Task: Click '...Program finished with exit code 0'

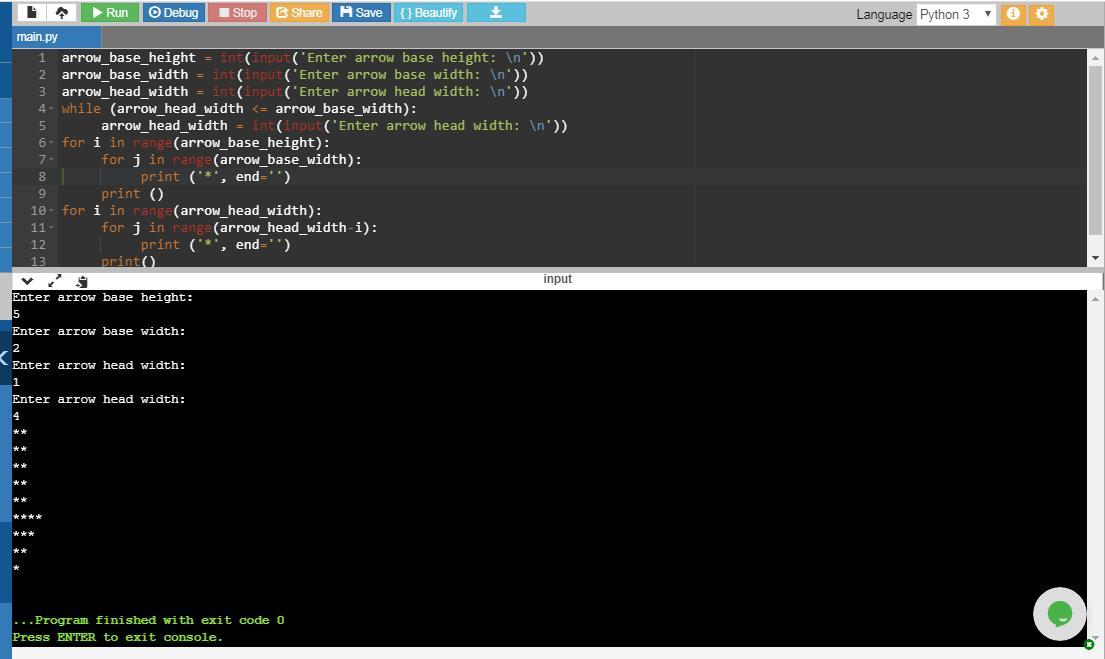Action: pos(149,620)
